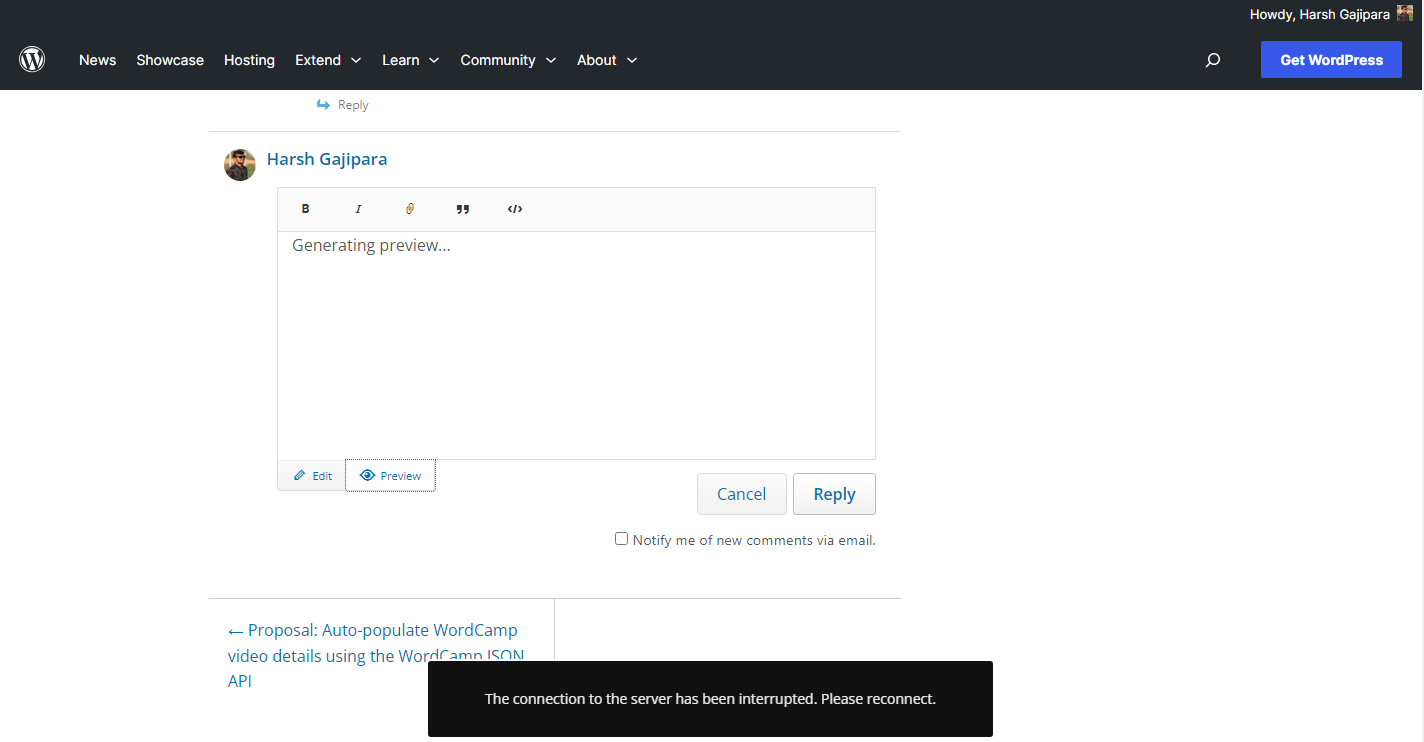Click the WordPress logo icon
Screen dimensions: 1424x742
pyautogui.click(x=32, y=59)
